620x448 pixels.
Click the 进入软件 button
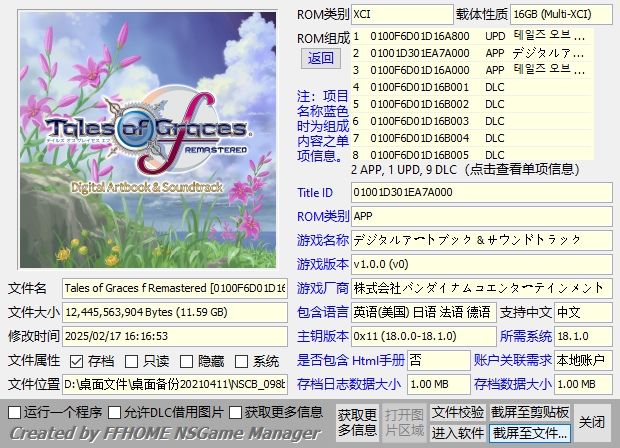(x=458, y=433)
